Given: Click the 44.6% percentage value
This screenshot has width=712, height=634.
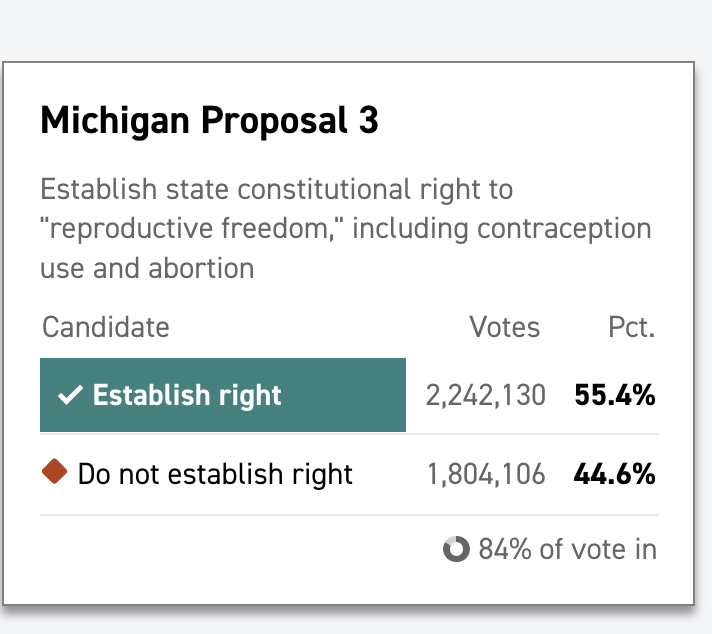Looking at the screenshot, I should coord(615,473).
